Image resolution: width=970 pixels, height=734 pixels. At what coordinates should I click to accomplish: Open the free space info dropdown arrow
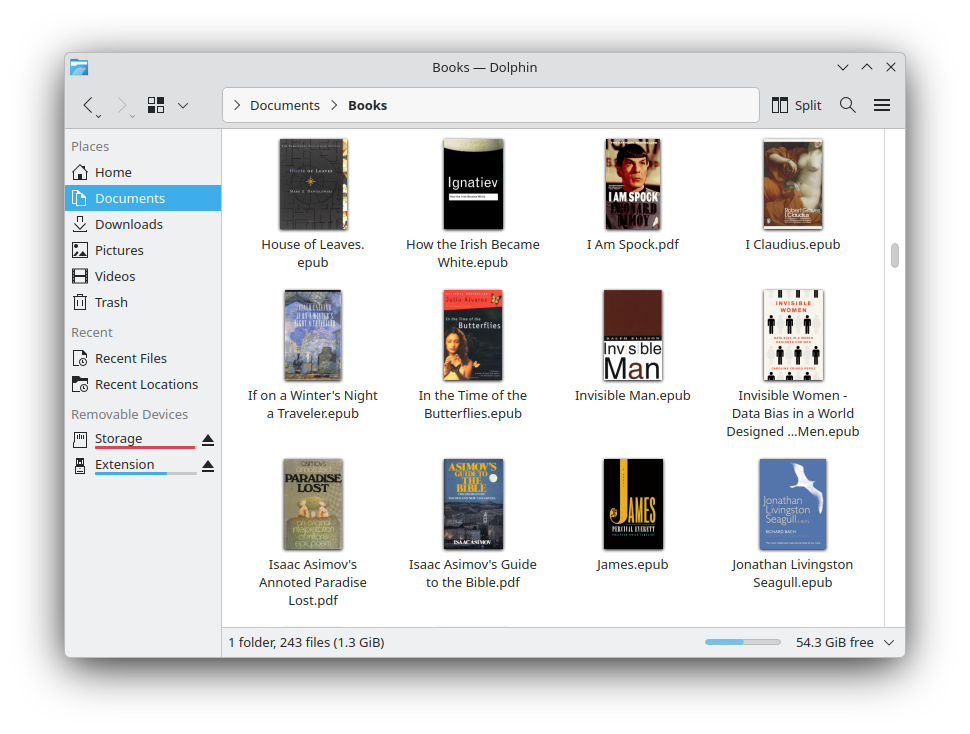(889, 642)
